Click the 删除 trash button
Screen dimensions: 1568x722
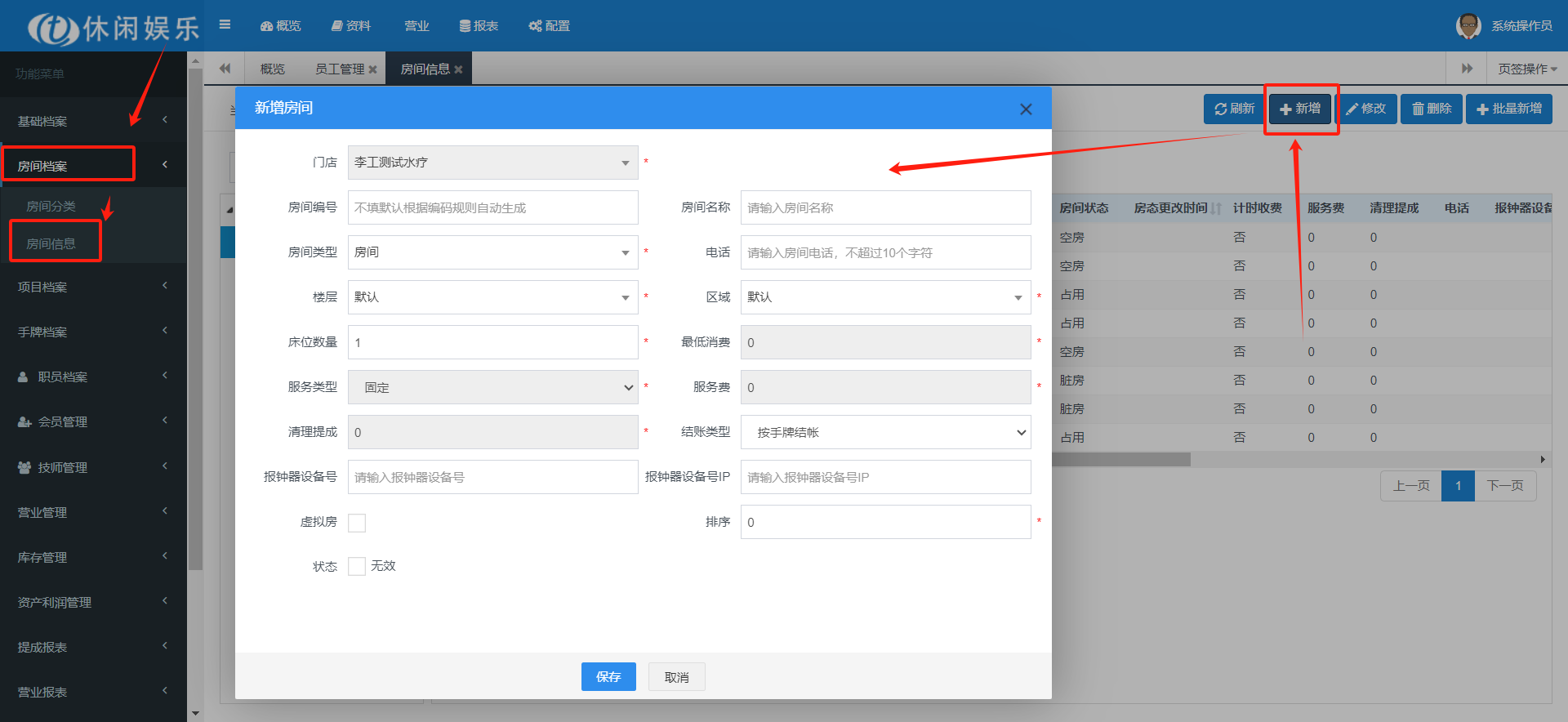point(1431,109)
